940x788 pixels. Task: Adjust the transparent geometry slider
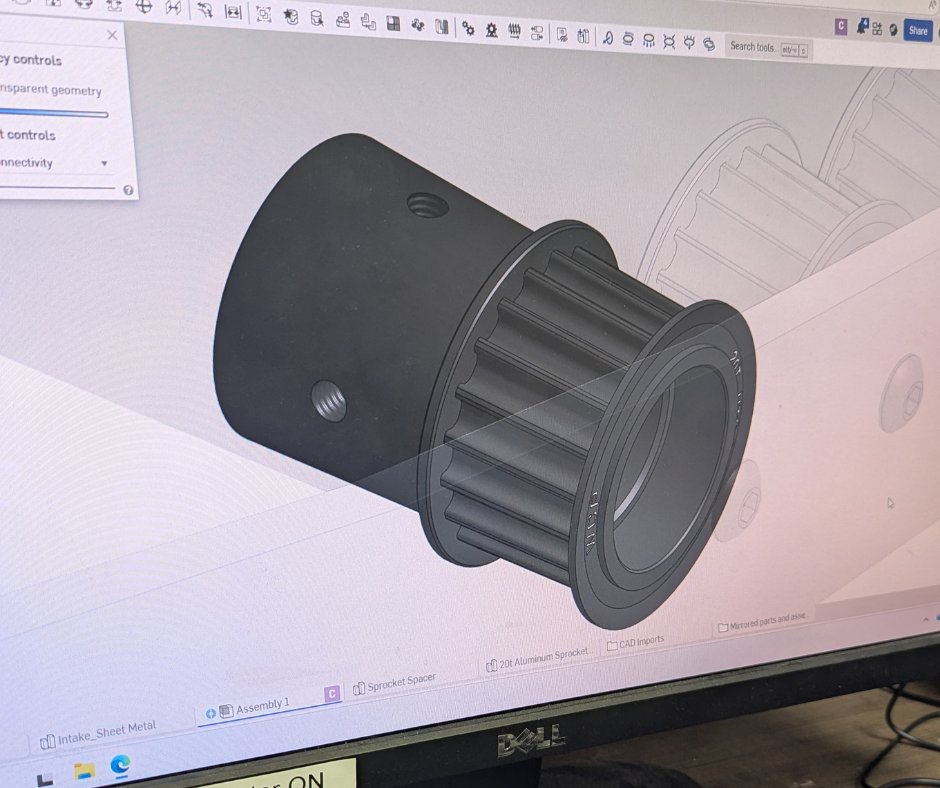pos(53,113)
